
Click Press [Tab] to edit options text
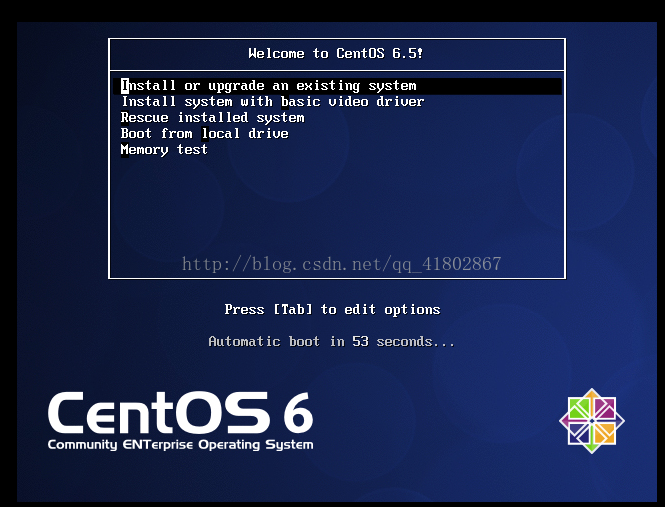click(x=332, y=310)
